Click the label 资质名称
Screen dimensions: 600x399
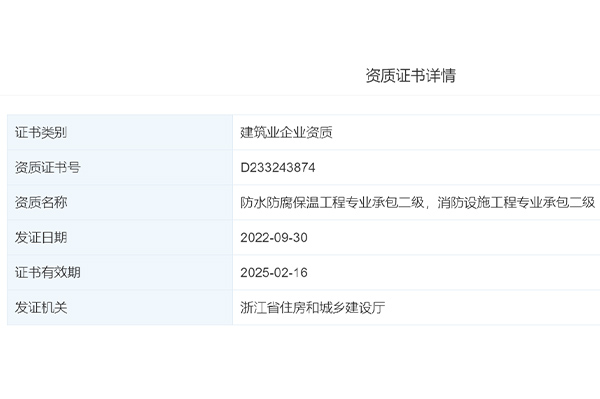click(x=41, y=202)
